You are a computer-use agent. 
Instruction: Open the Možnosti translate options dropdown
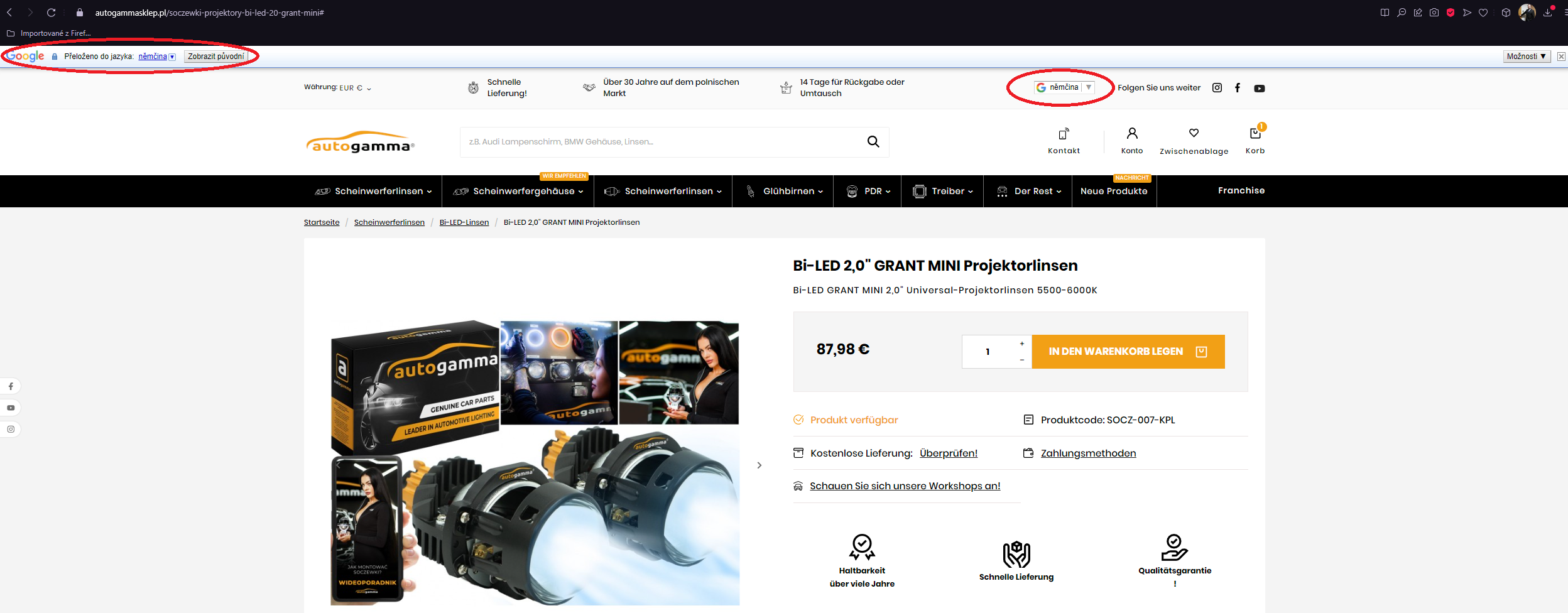pos(1526,57)
